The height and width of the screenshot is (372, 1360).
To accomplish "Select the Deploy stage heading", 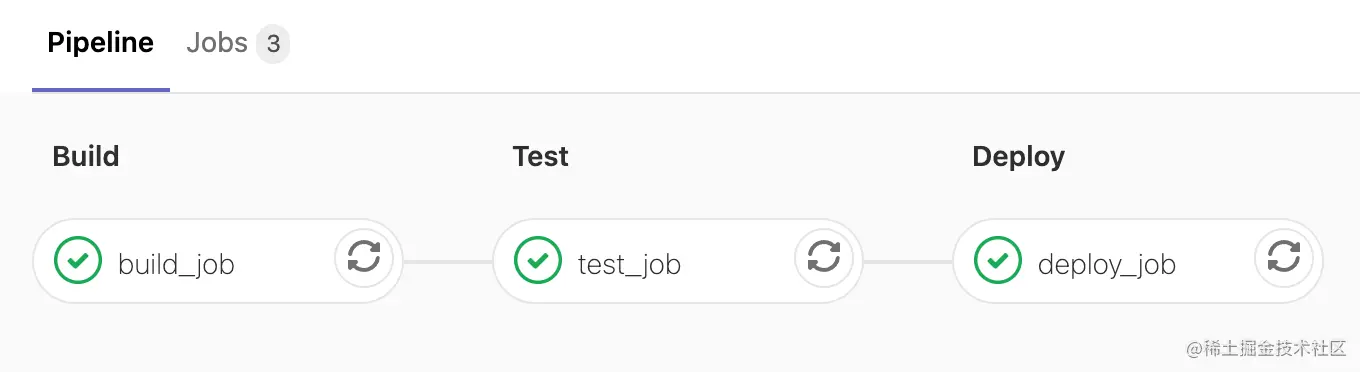I will 1019,158.
